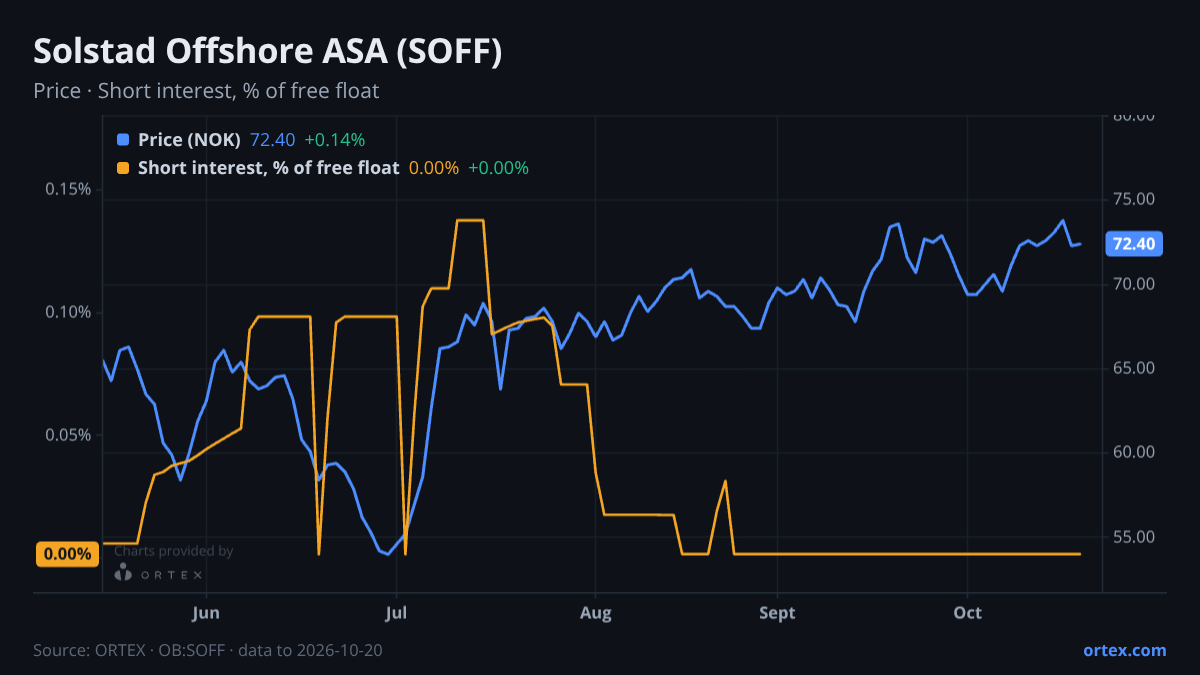1200x675 pixels.
Task: Click the Sept x-axis label
Action: [x=777, y=612]
